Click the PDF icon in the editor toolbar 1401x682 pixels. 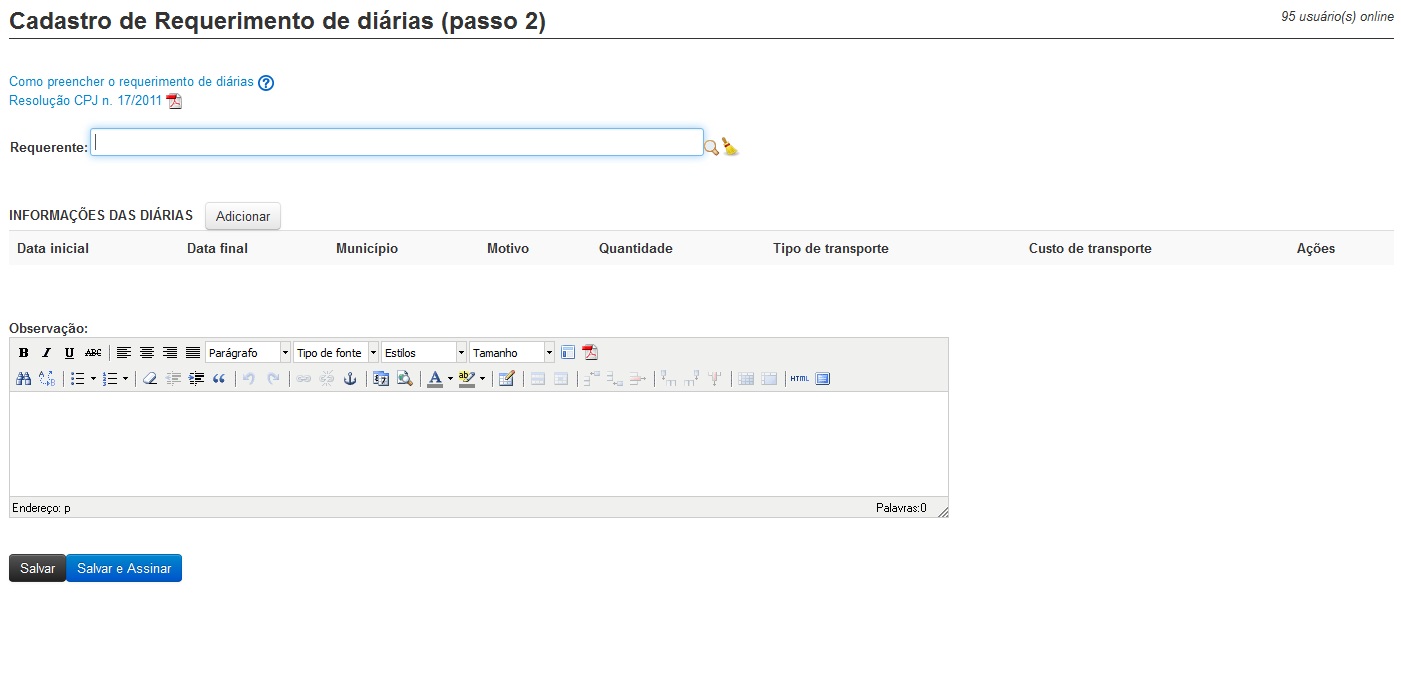click(x=590, y=353)
